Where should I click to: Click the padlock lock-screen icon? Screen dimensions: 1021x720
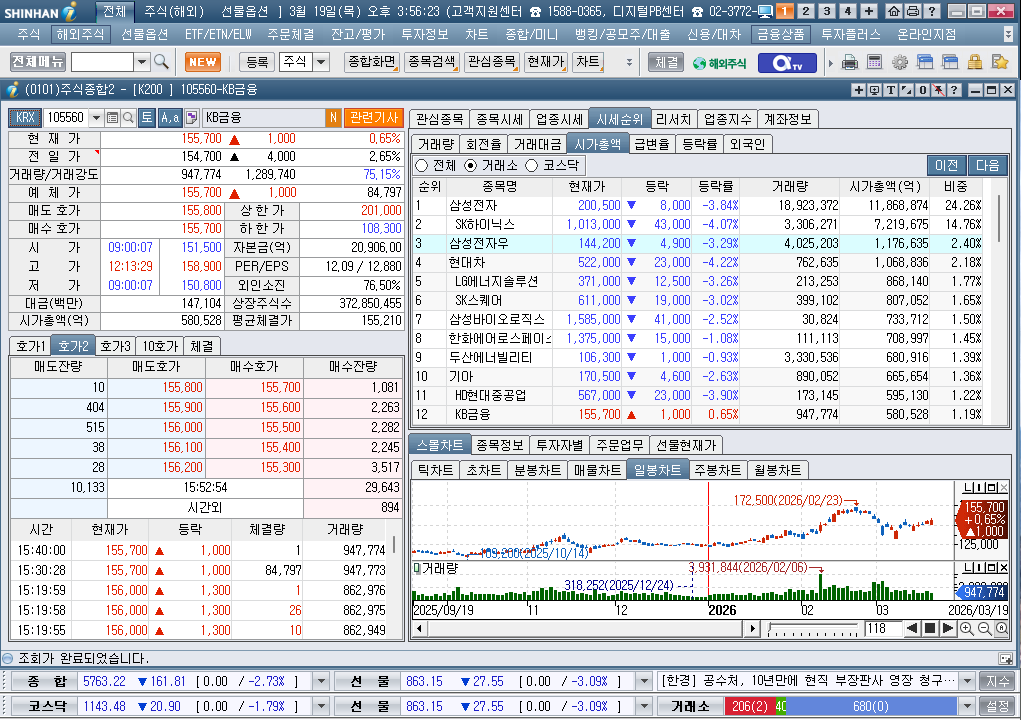(975, 62)
